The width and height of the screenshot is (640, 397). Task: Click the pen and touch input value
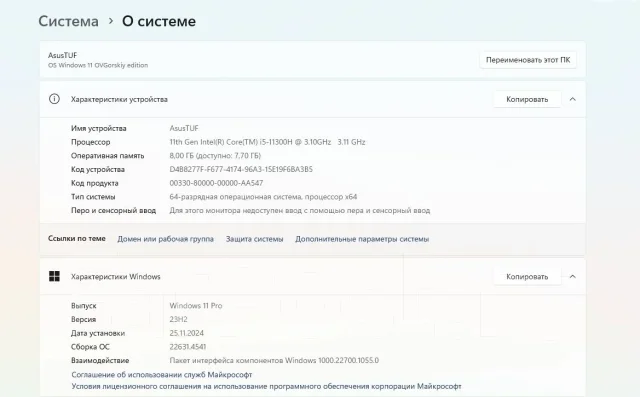pyautogui.click(x=300, y=211)
